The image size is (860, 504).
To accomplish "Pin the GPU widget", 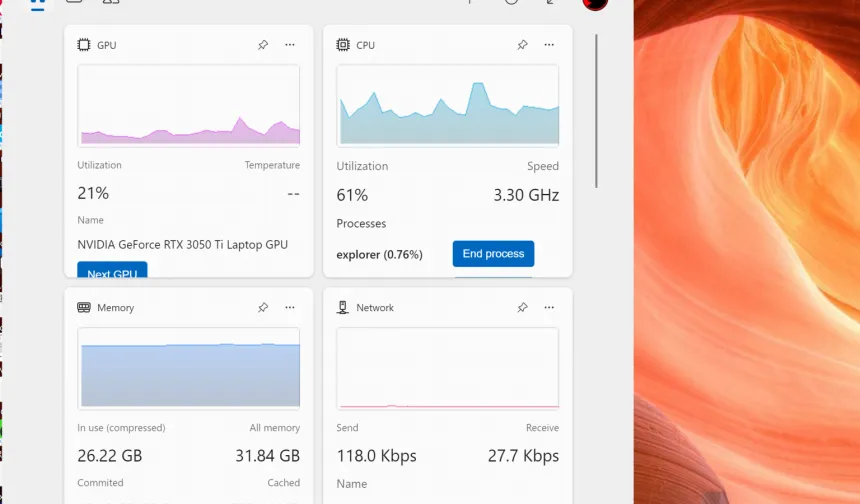I will pos(263,45).
